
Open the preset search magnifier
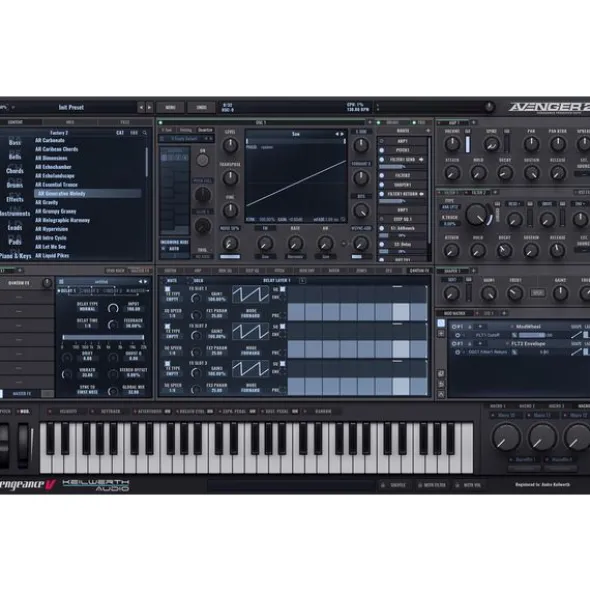pos(145,133)
